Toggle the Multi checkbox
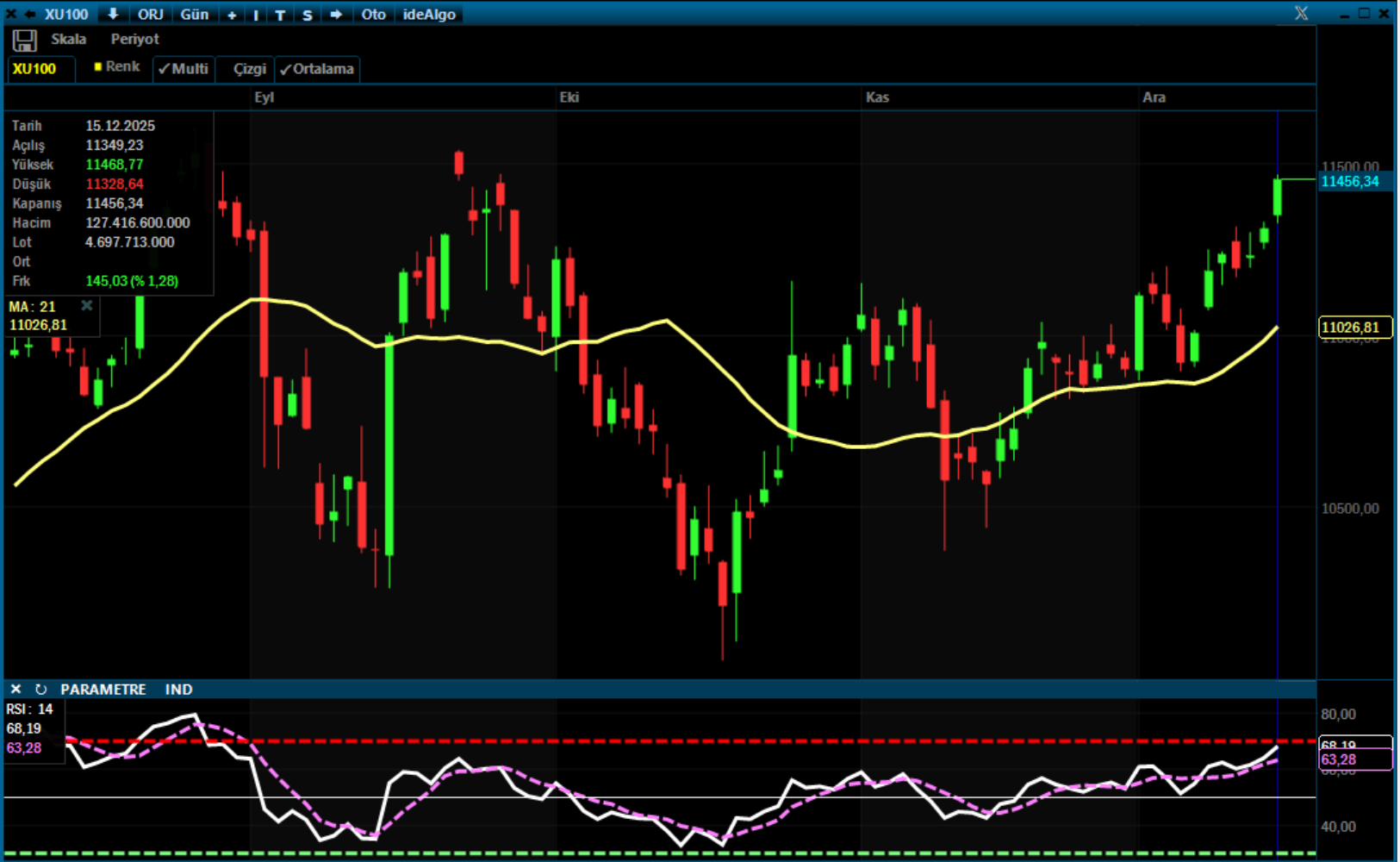This screenshot has height=862, width=1400. (x=184, y=69)
